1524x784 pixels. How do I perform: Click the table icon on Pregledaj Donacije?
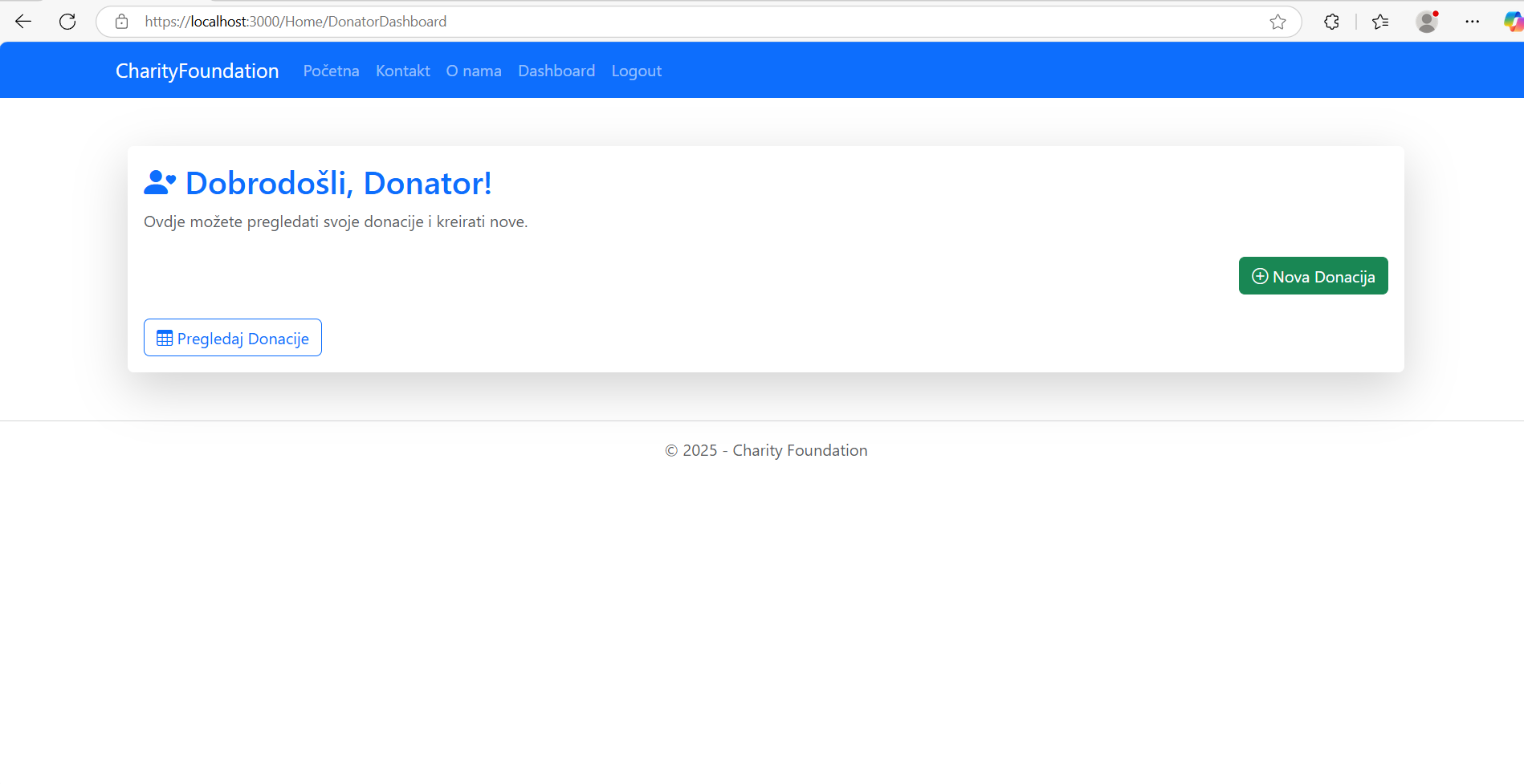coord(165,338)
